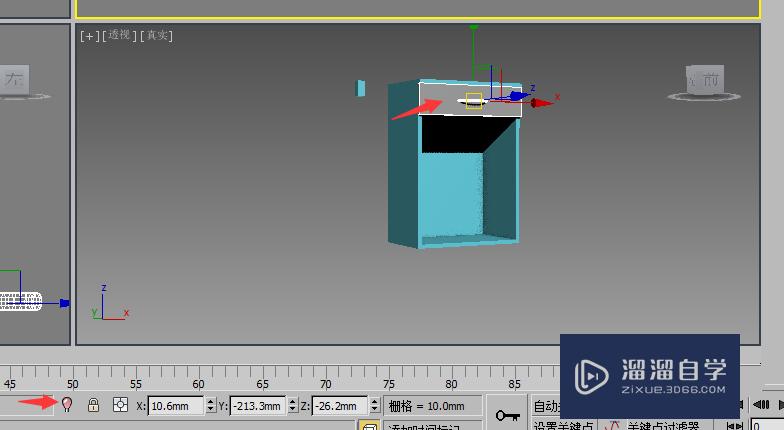The width and height of the screenshot is (784, 430).
Task: Click the red X-axis handle of move gizmo
Action: (542, 103)
